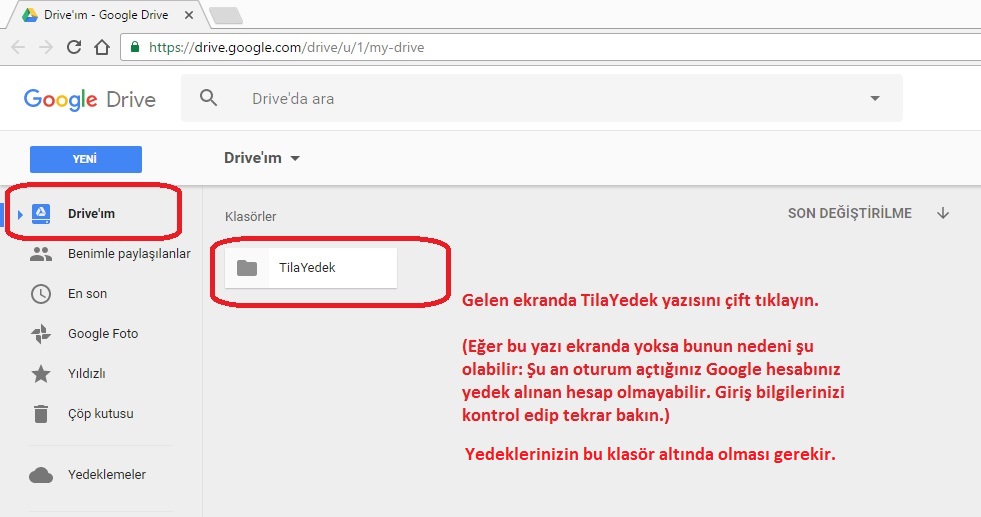The width and height of the screenshot is (981, 517).
Task: Open Benimle paylaşılanlar people icon
Action: [41, 254]
